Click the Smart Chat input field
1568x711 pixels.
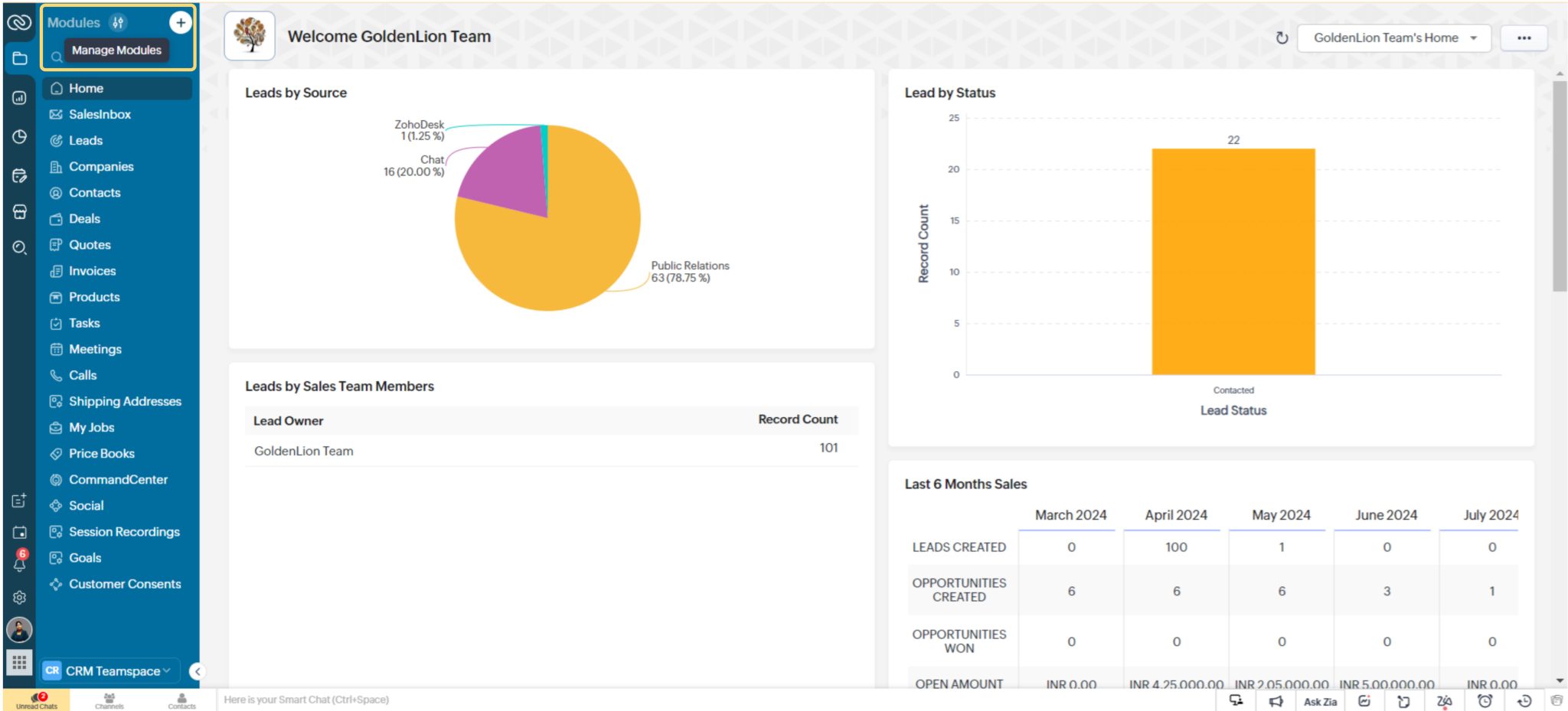[x=383, y=700]
